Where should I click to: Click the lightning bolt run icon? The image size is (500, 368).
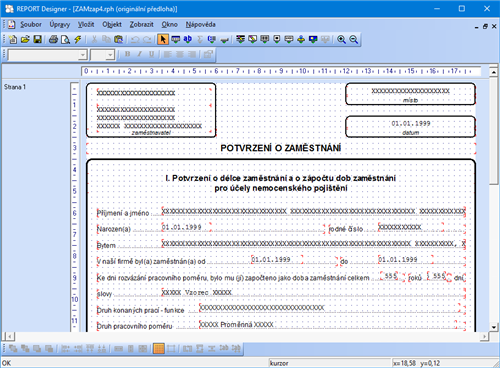click(x=78, y=39)
